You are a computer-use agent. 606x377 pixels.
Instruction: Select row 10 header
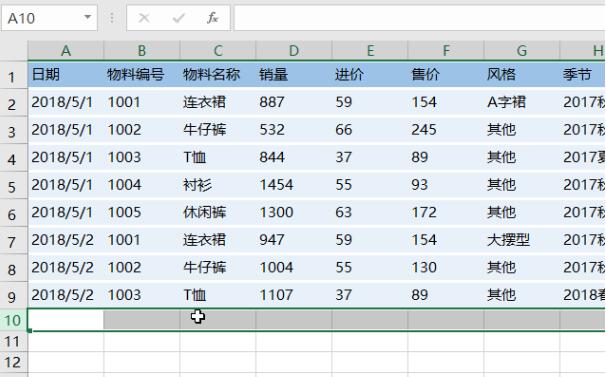[14, 320]
